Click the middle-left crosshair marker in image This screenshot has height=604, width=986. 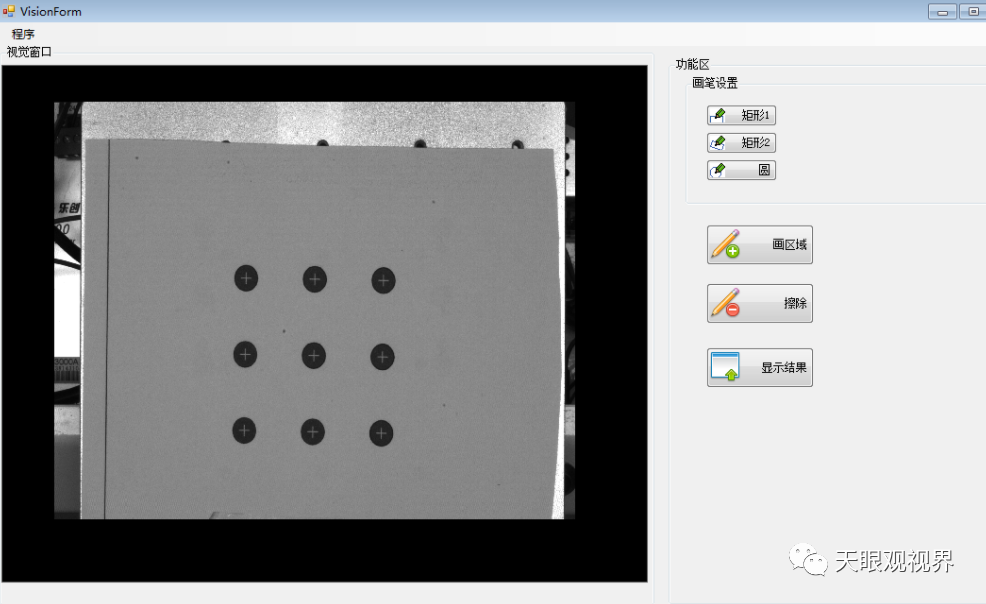245,353
